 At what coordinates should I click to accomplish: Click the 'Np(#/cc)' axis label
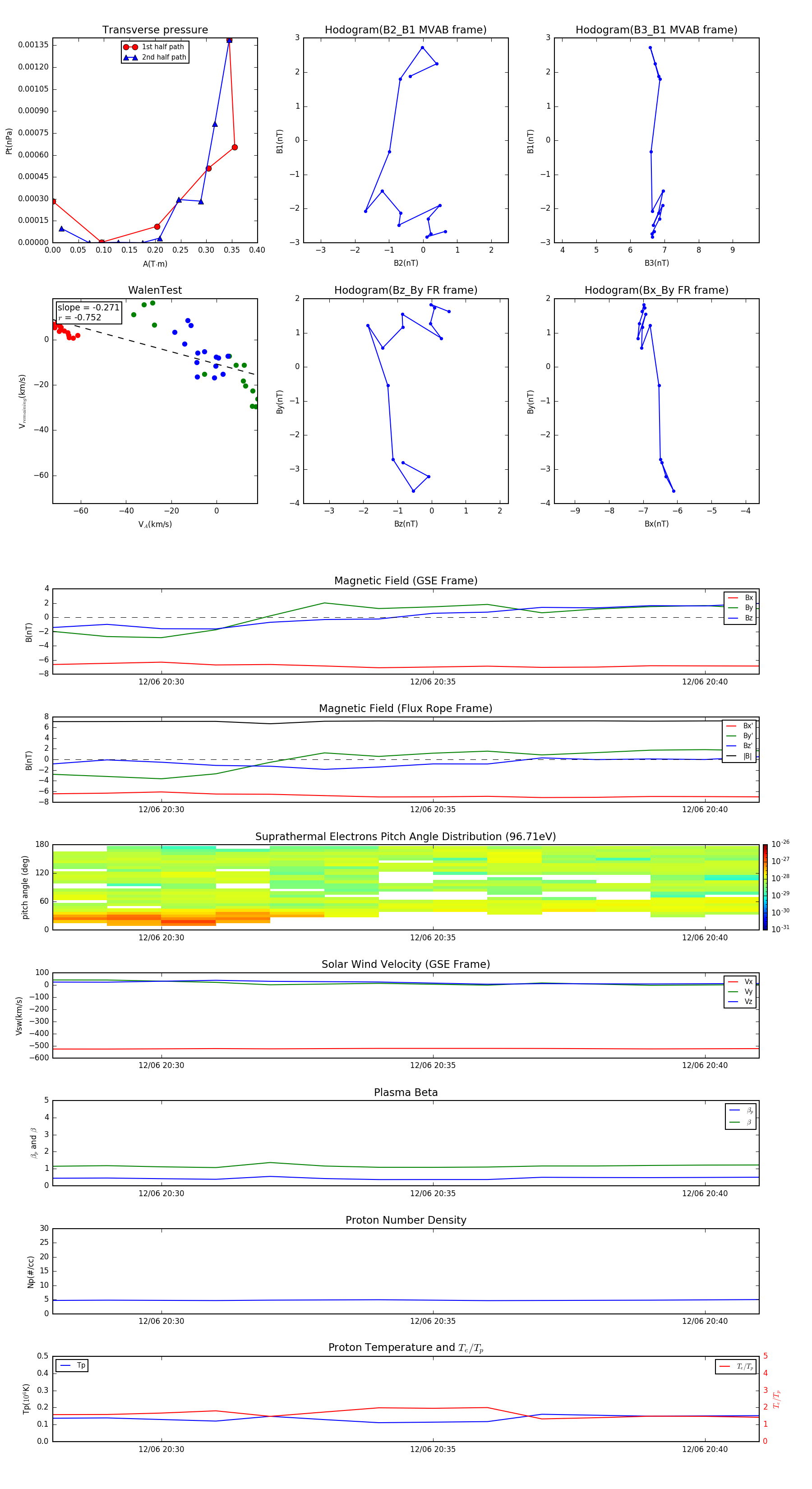click(x=31, y=1272)
